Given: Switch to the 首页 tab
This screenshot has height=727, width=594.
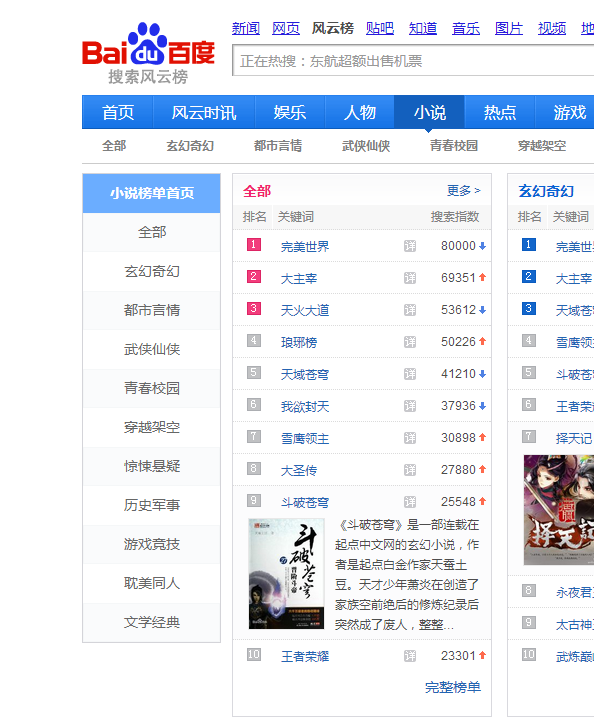Looking at the screenshot, I should 118,112.
